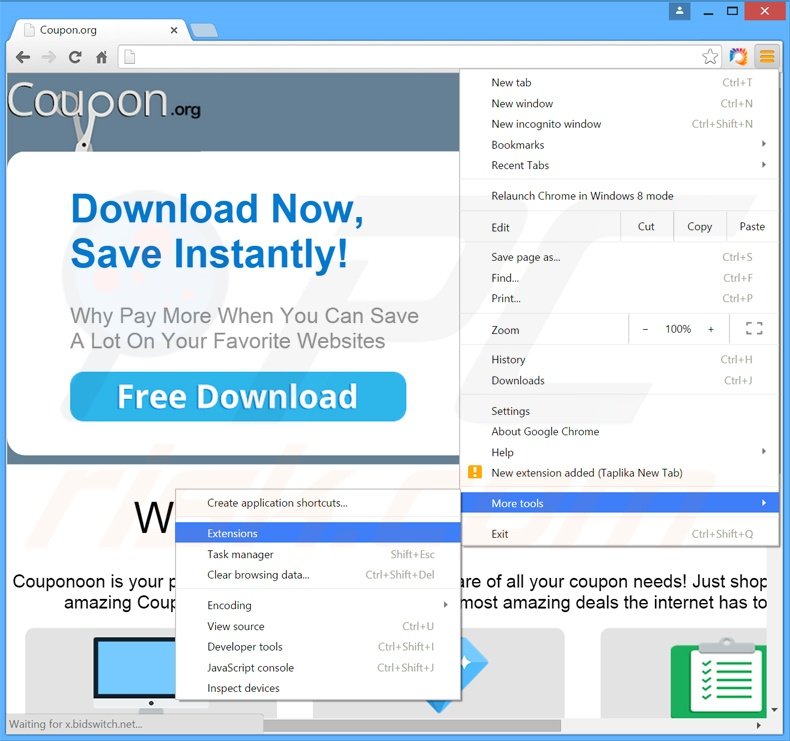Screen dimensions: 790x741
Task: Expand the Recent Tabs submenu
Action: 620,165
